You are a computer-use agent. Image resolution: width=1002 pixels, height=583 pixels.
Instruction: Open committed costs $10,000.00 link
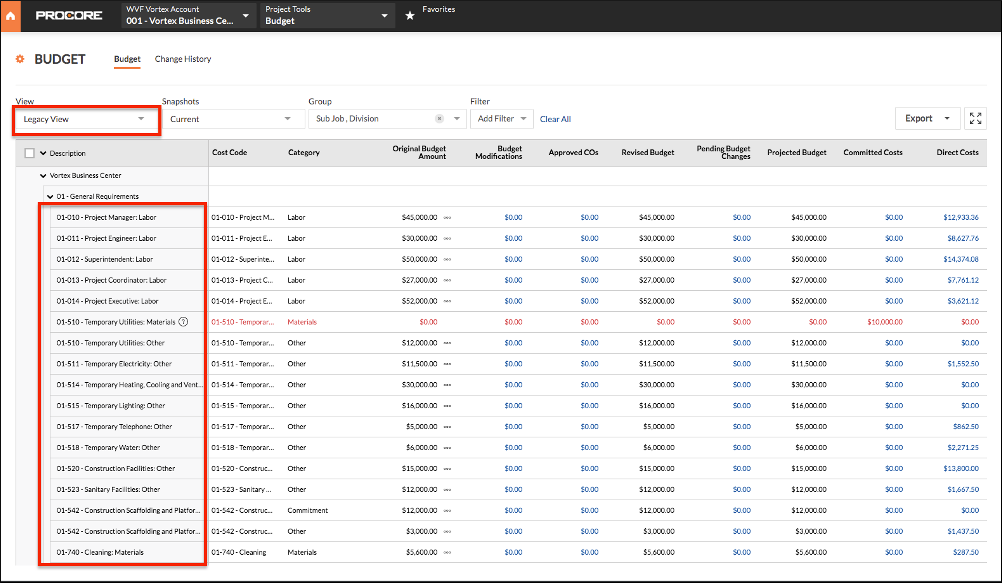point(884,322)
